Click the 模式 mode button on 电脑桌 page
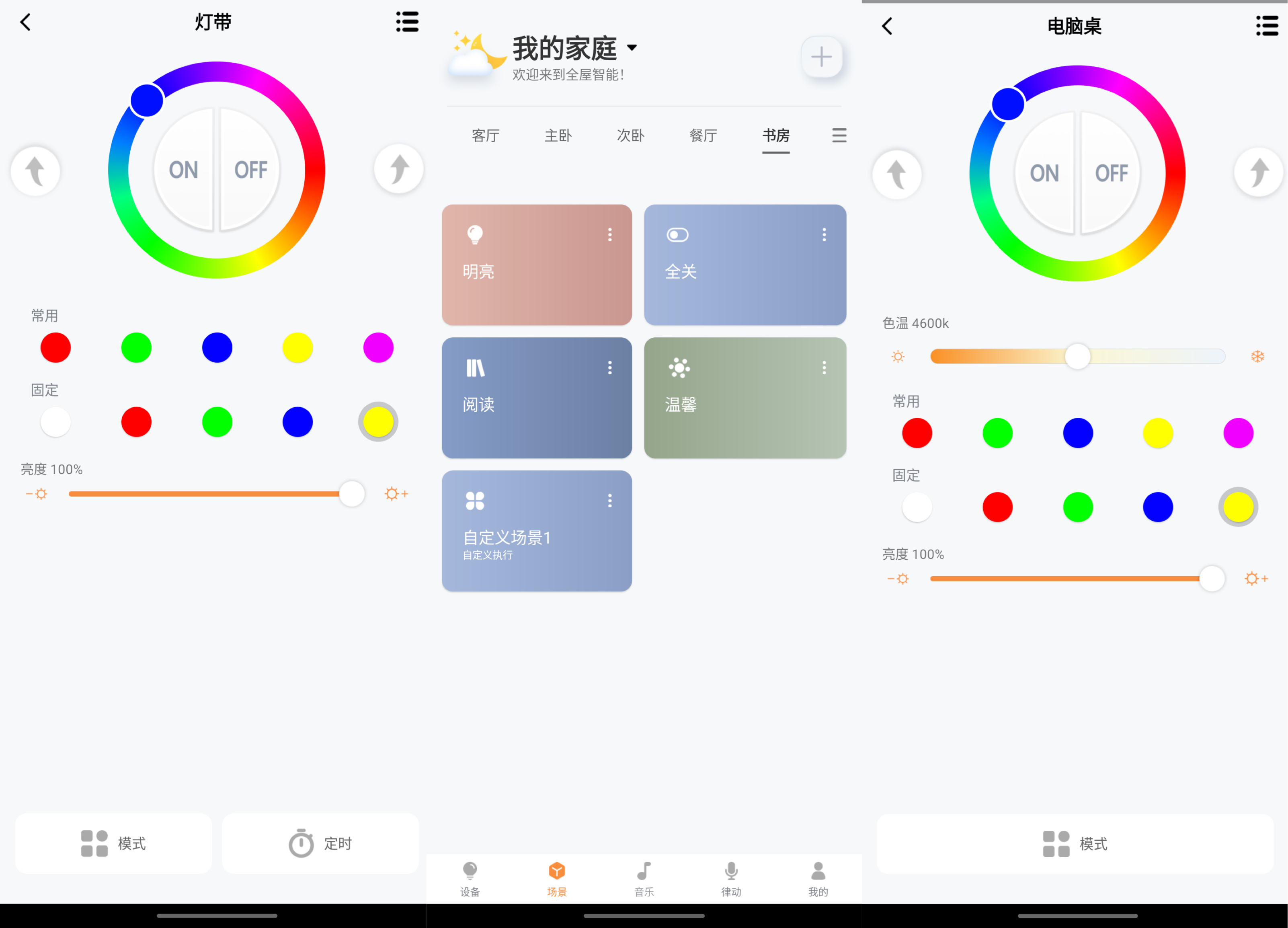The height and width of the screenshot is (928, 1288). pyautogui.click(x=1076, y=844)
